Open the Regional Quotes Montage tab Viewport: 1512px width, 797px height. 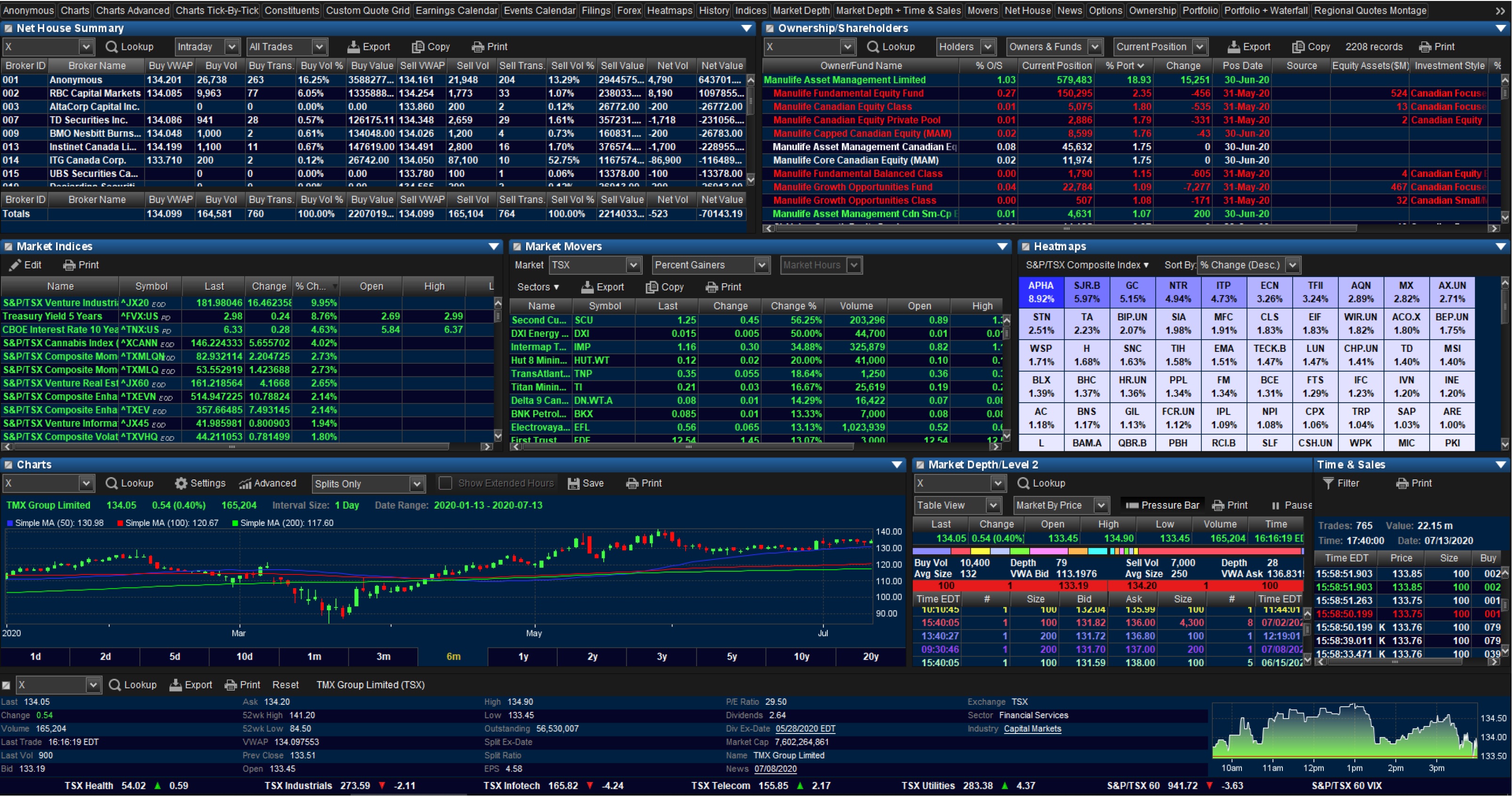(x=1370, y=10)
